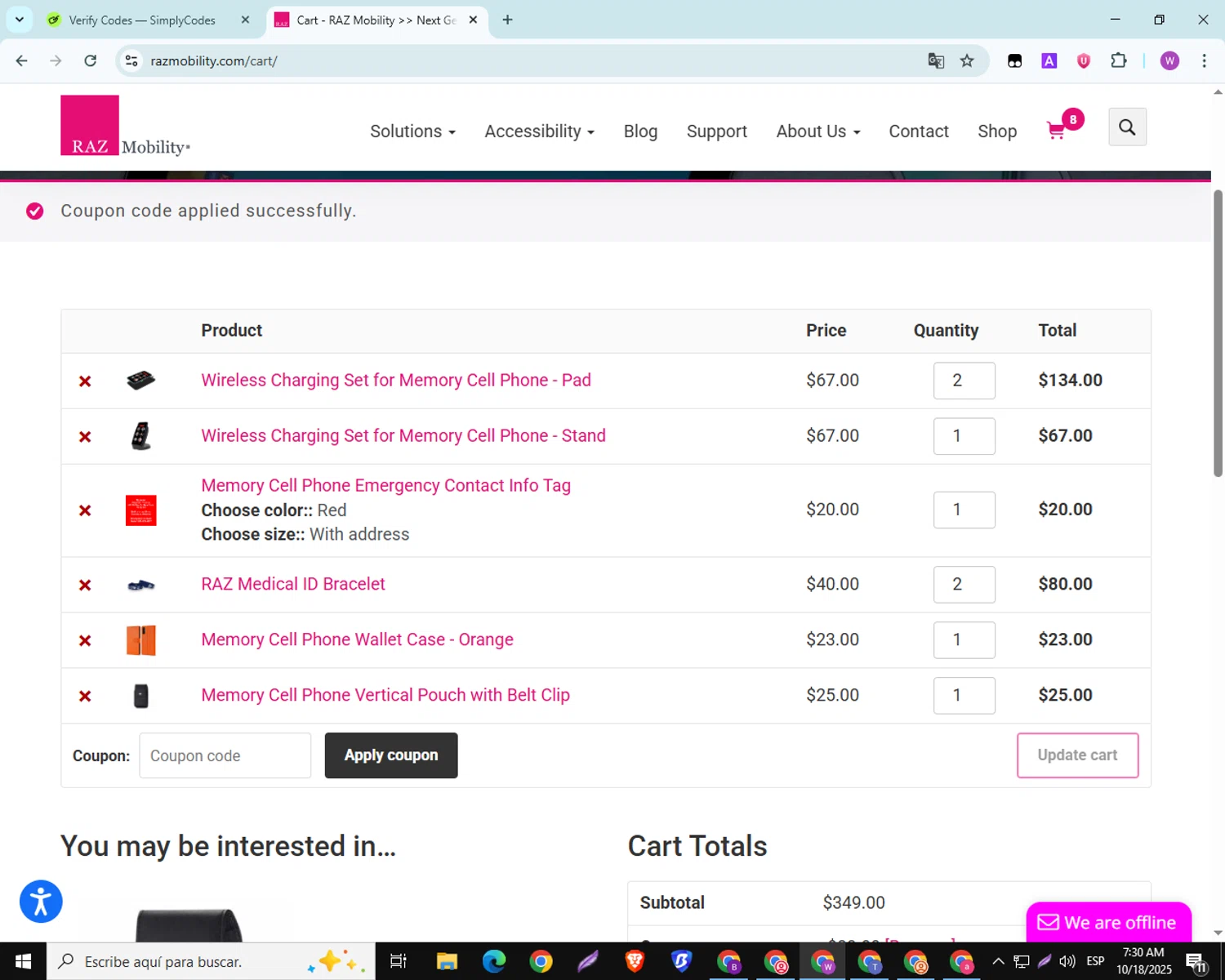Viewport: 1225px width, 980px height.
Task: Click the browser forward arrow
Action: coord(56,60)
